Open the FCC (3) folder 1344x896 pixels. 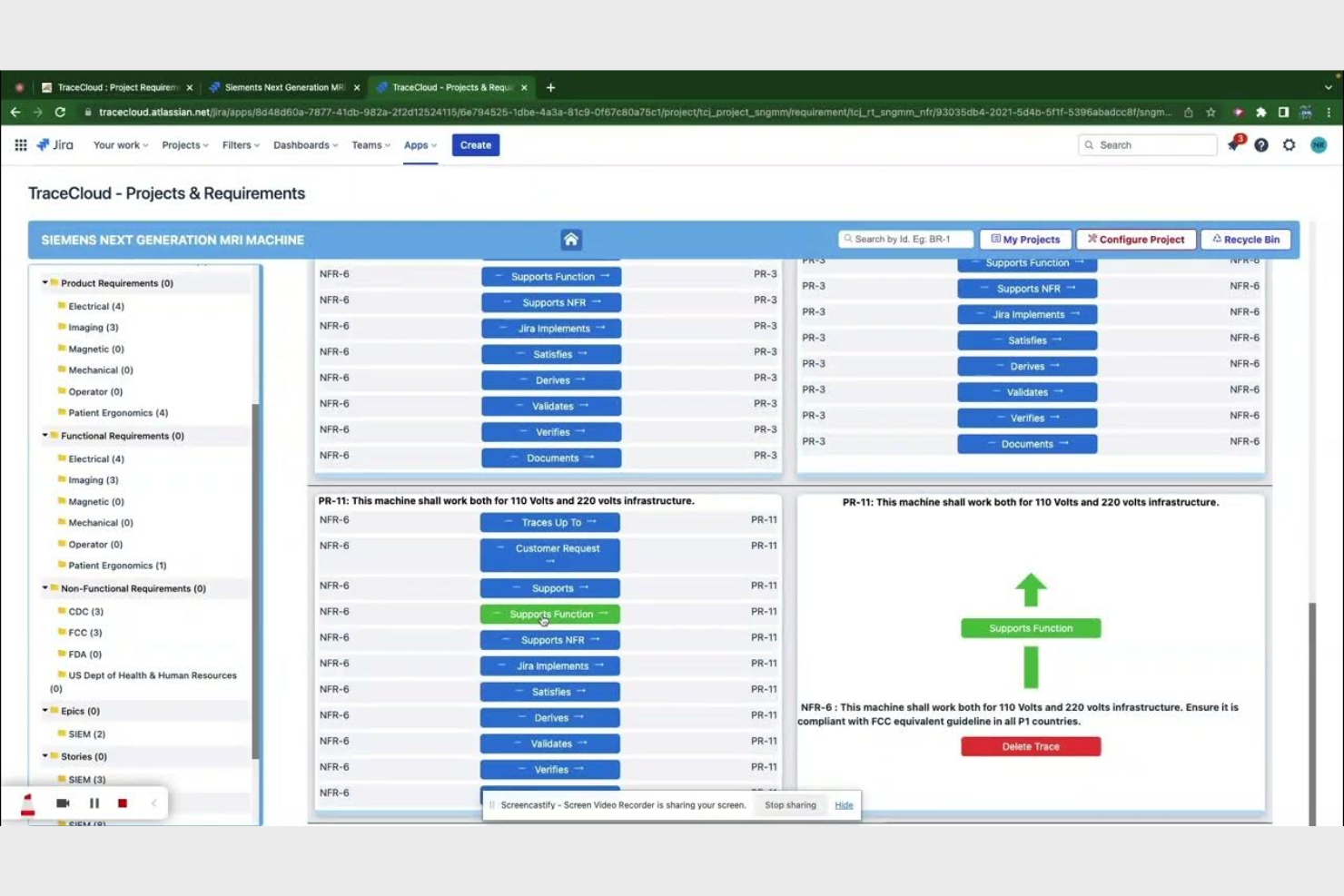pos(85,633)
